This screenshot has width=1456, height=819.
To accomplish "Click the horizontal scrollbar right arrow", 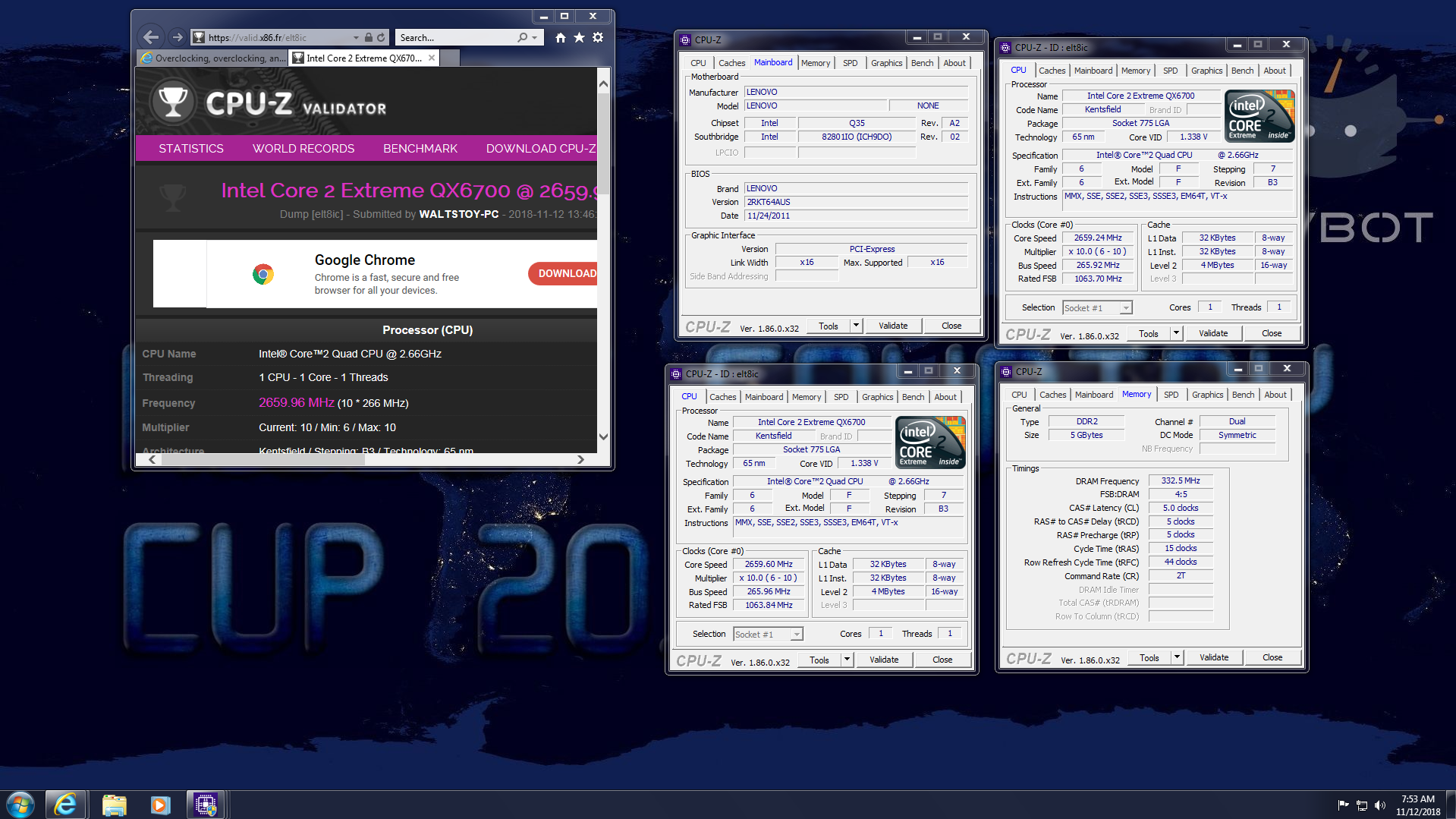I will point(580,459).
